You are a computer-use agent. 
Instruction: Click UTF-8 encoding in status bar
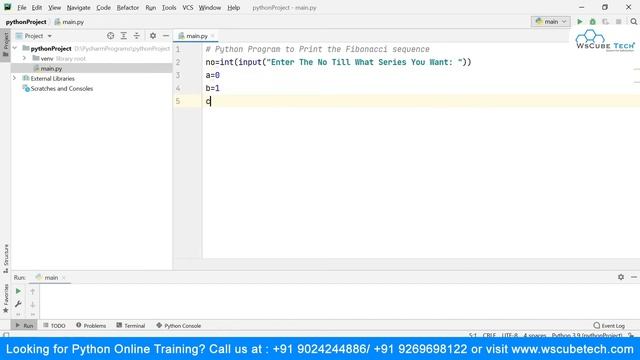tap(509, 336)
